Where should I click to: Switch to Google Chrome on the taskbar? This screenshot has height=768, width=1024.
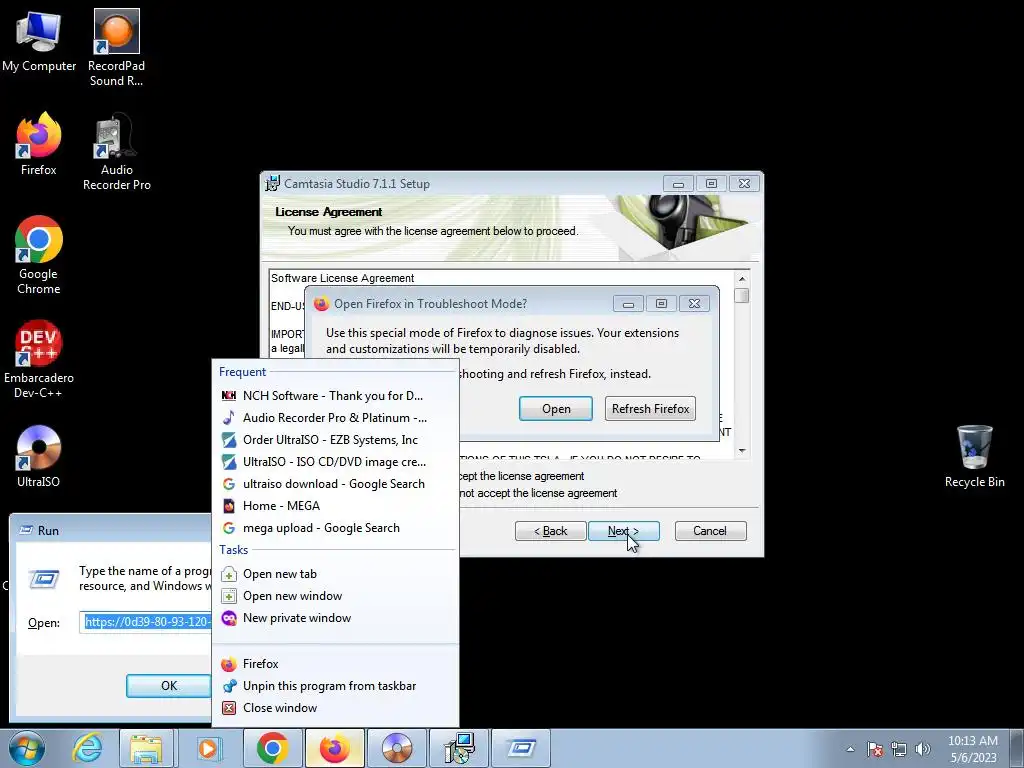point(272,748)
